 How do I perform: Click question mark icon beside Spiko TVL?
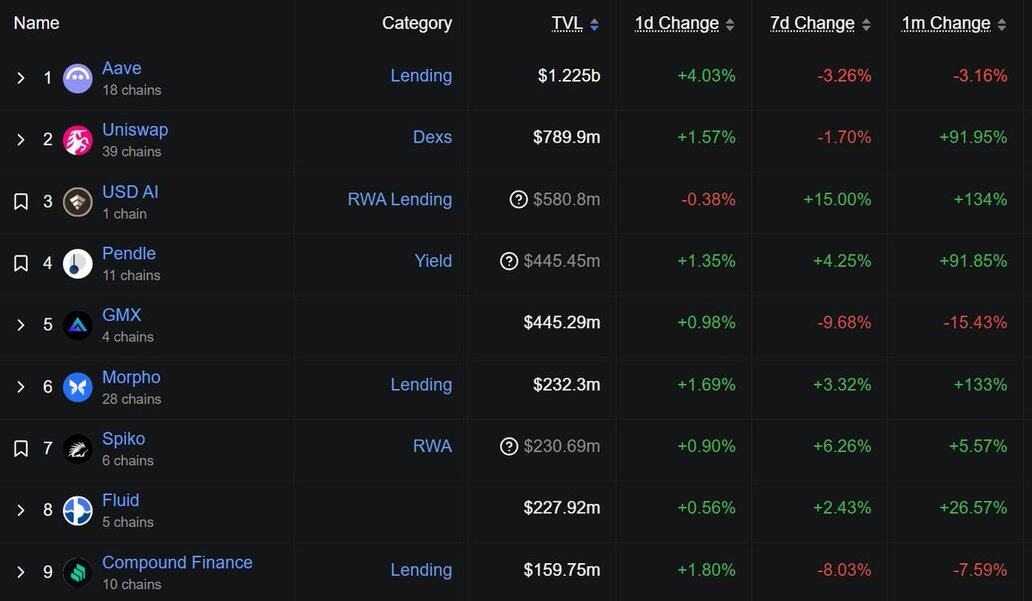pyautogui.click(x=509, y=447)
